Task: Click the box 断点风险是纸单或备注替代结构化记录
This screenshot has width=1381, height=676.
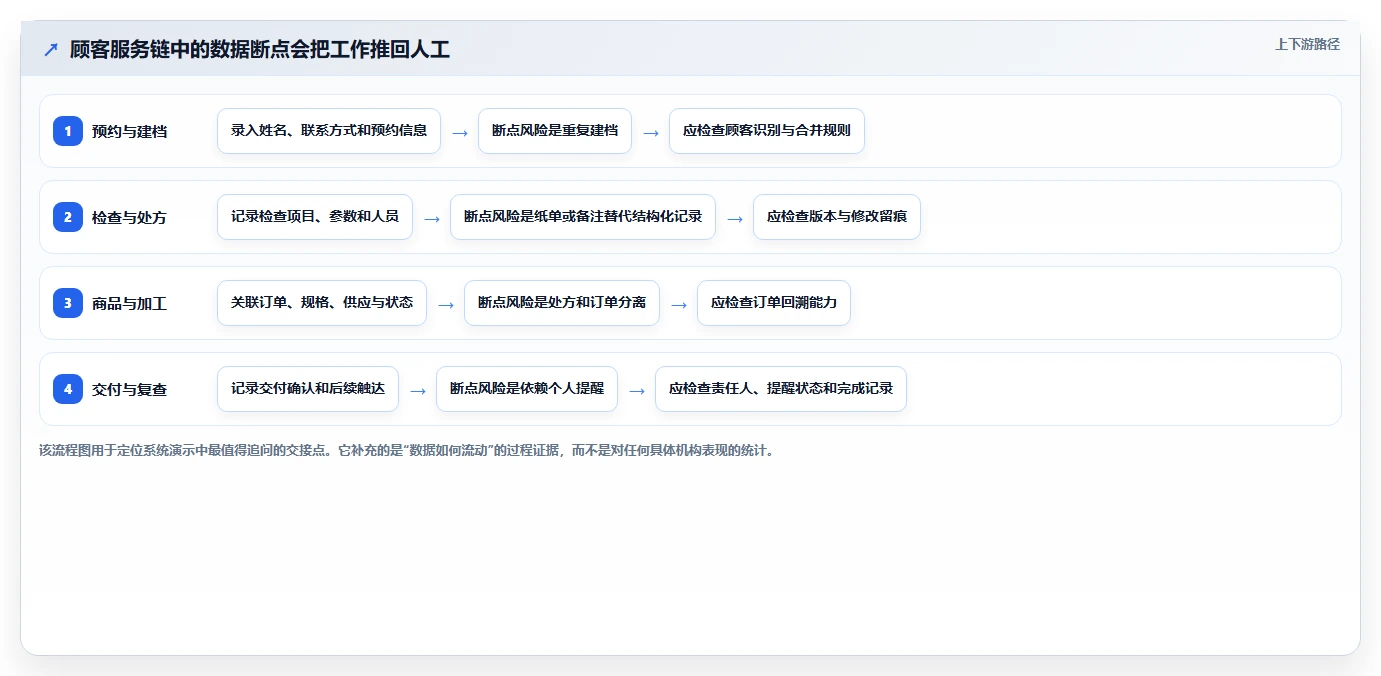Action: point(583,217)
